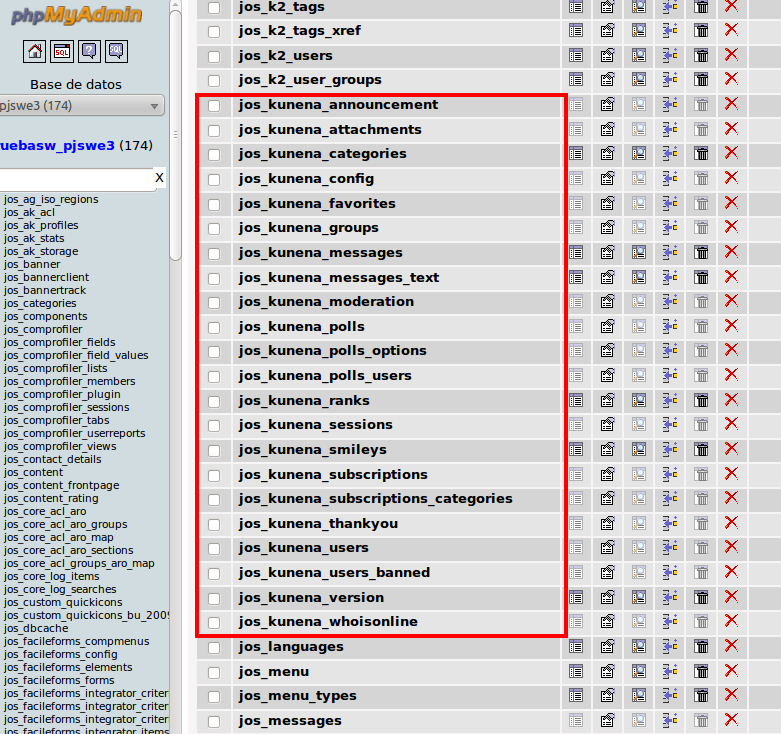Empty the jos_kunena_version table
The height and width of the screenshot is (734, 781).
pos(701,598)
